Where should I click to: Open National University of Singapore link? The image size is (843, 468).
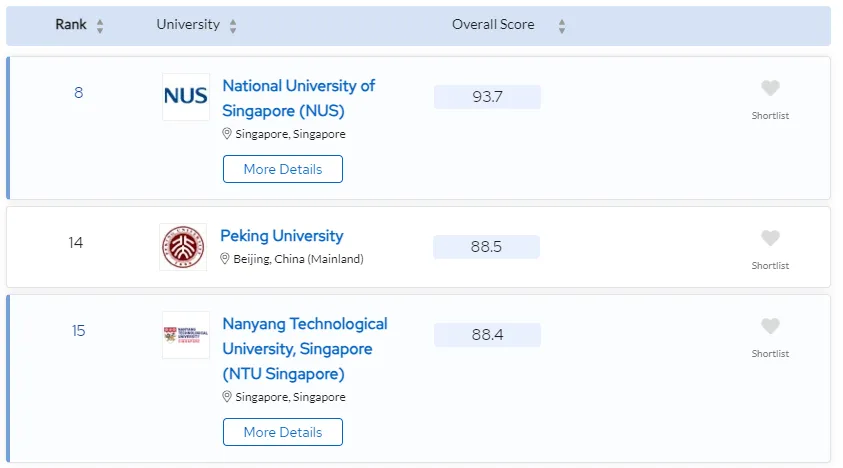tap(298, 97)
